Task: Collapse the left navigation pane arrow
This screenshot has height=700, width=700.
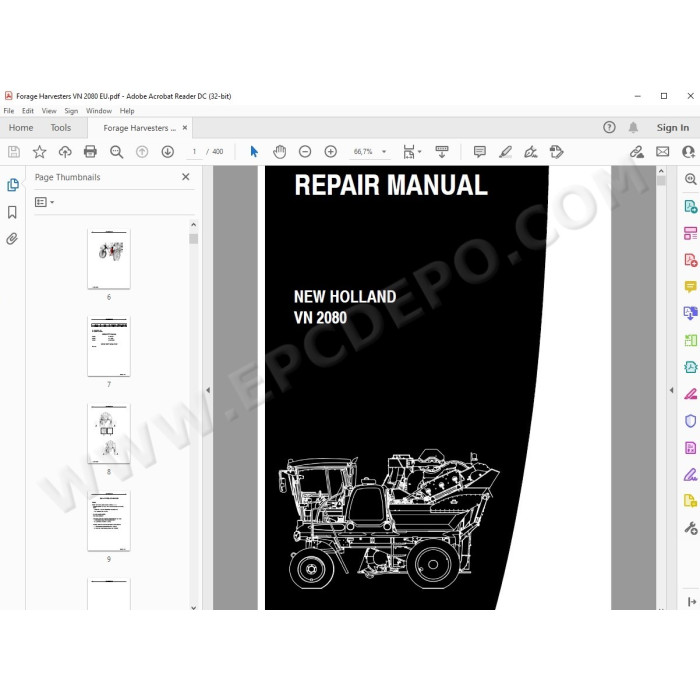Action: [x=208, y=390]
